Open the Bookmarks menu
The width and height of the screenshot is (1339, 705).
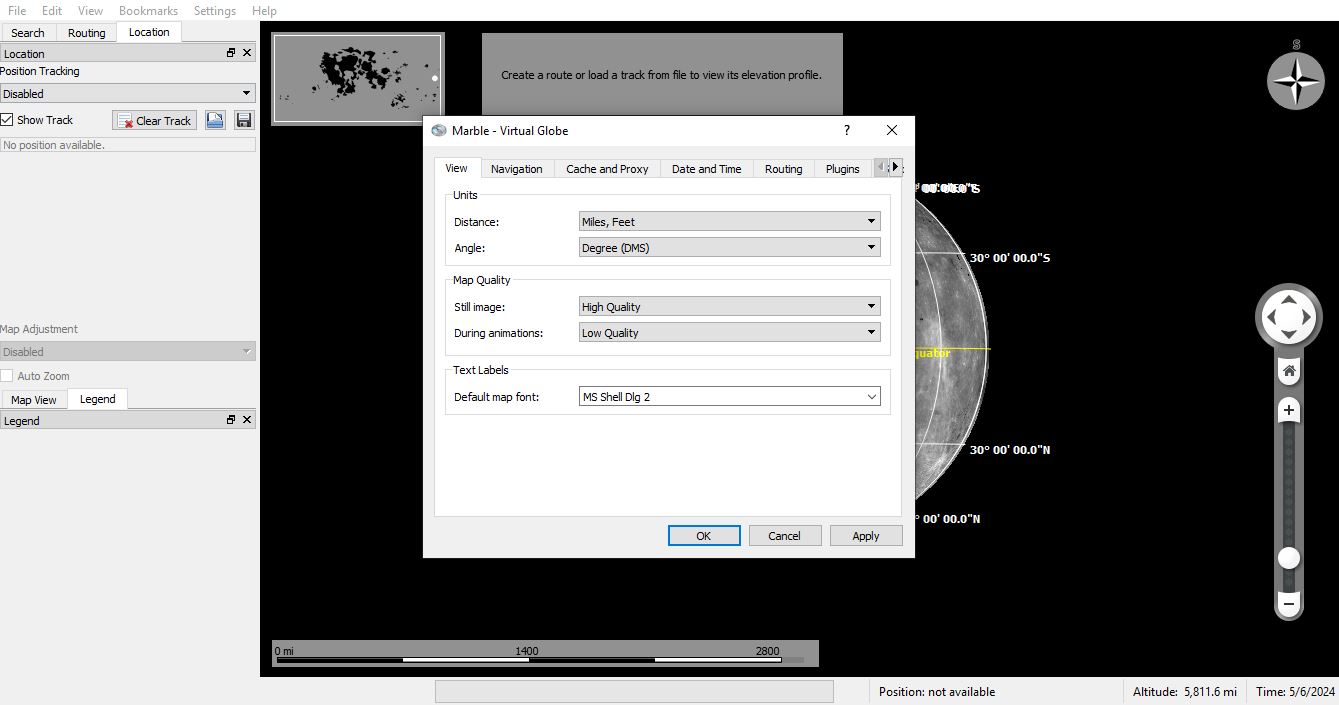148,10
